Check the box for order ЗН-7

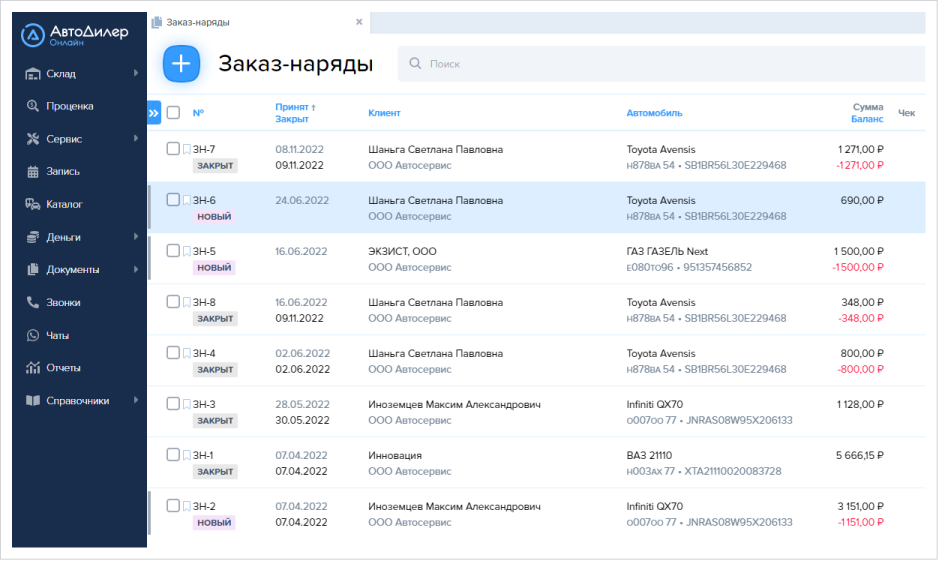coord(173,148)
